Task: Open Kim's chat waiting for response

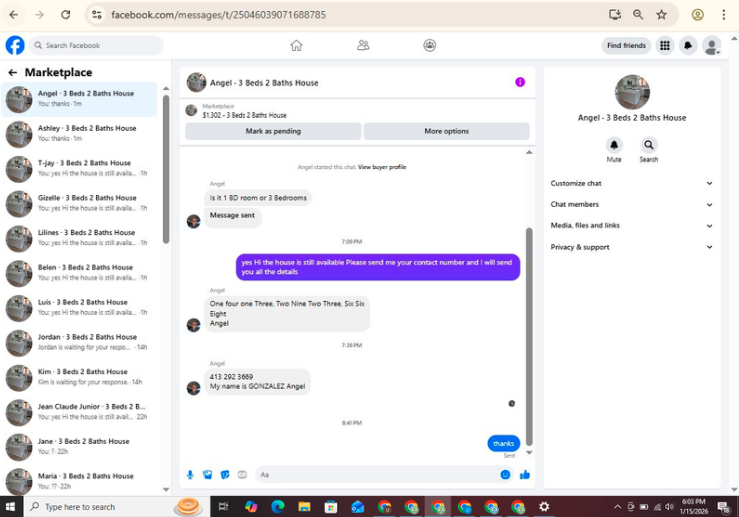Action: click(x=79, y=377)
